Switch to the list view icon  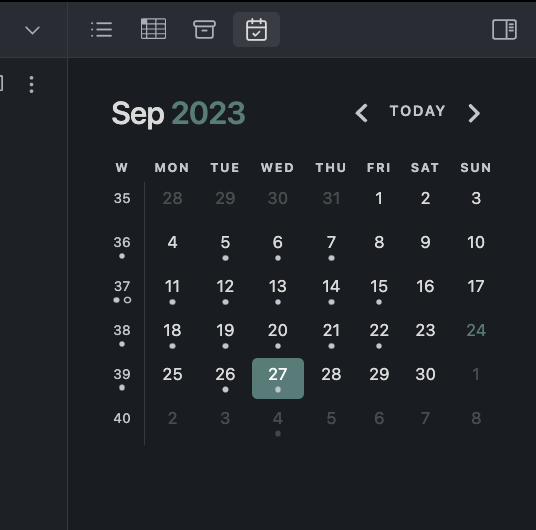point(102,29)
